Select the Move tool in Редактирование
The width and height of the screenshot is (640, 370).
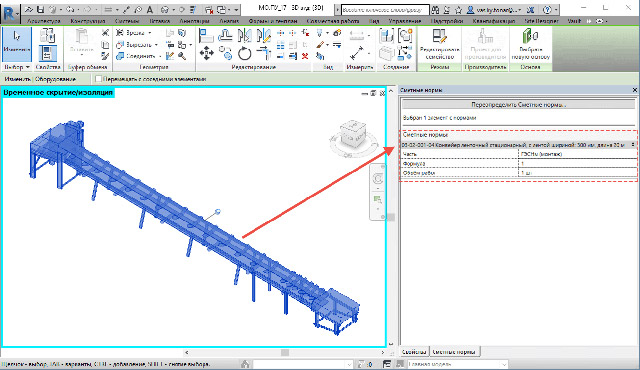(207, 53)
